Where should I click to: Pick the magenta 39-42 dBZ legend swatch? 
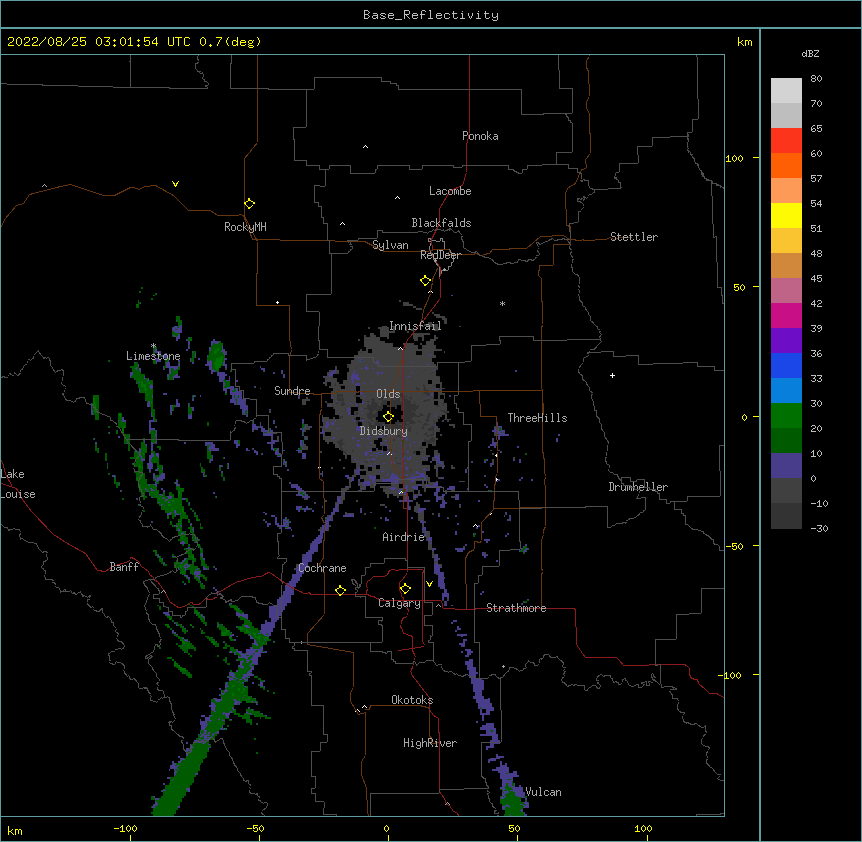click(x=786, y=315)
